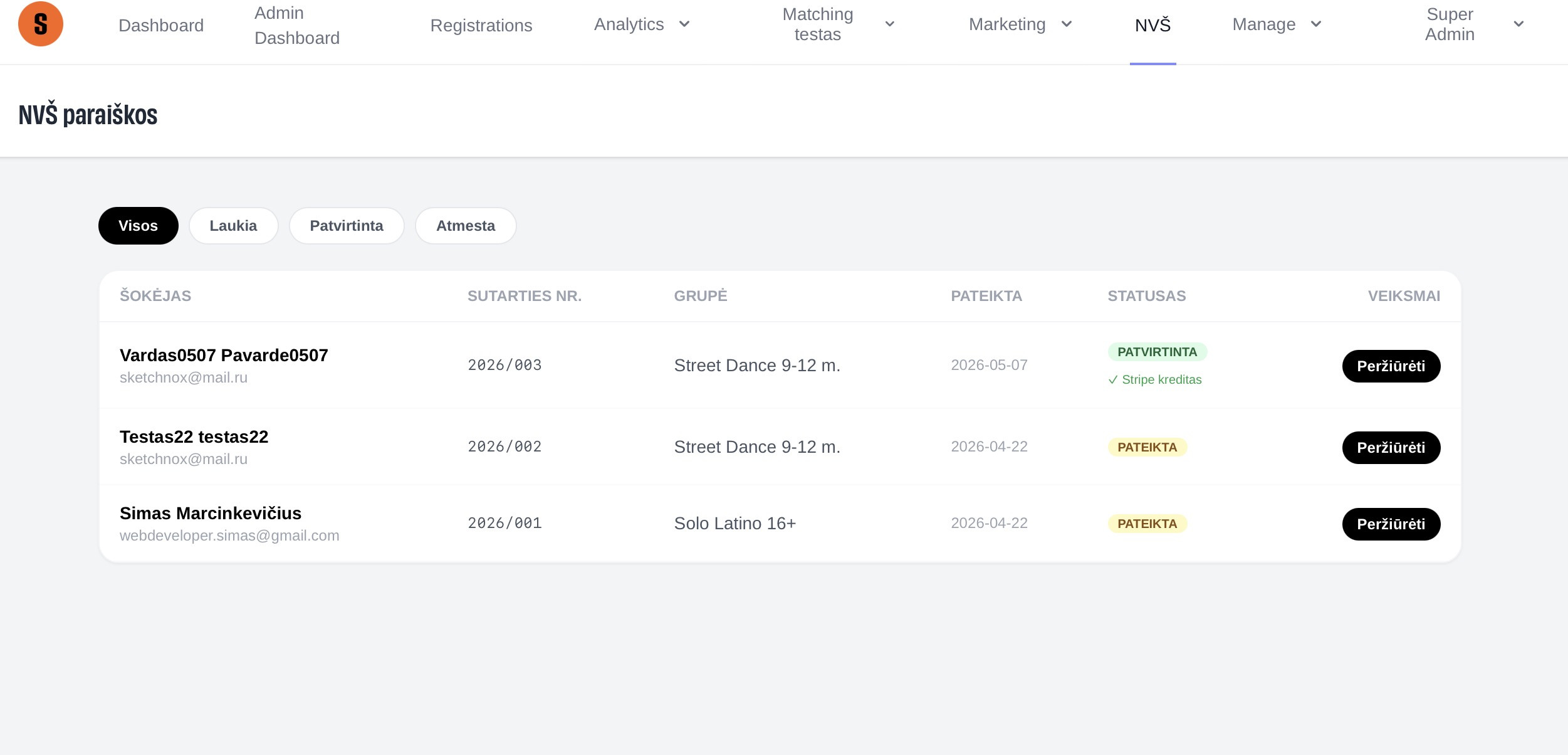Open the Marketing dropdown menu
This screenshot has height=755, width=1568.
[x=1021, y=24]
